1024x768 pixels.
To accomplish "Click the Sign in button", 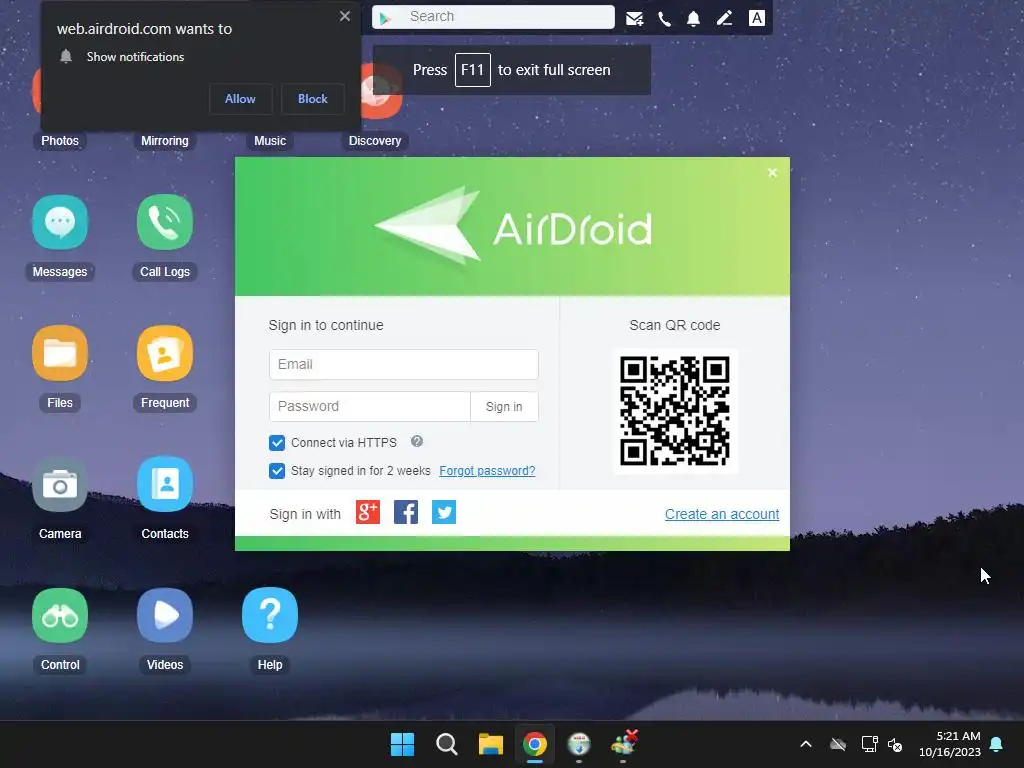I will pos(504,407).
